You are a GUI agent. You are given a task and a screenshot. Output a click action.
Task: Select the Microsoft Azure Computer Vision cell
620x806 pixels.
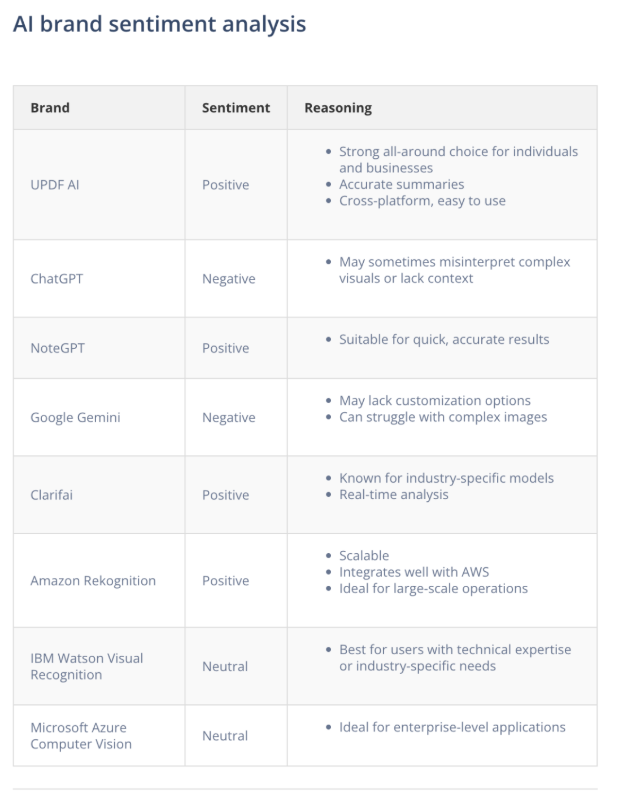81,736
